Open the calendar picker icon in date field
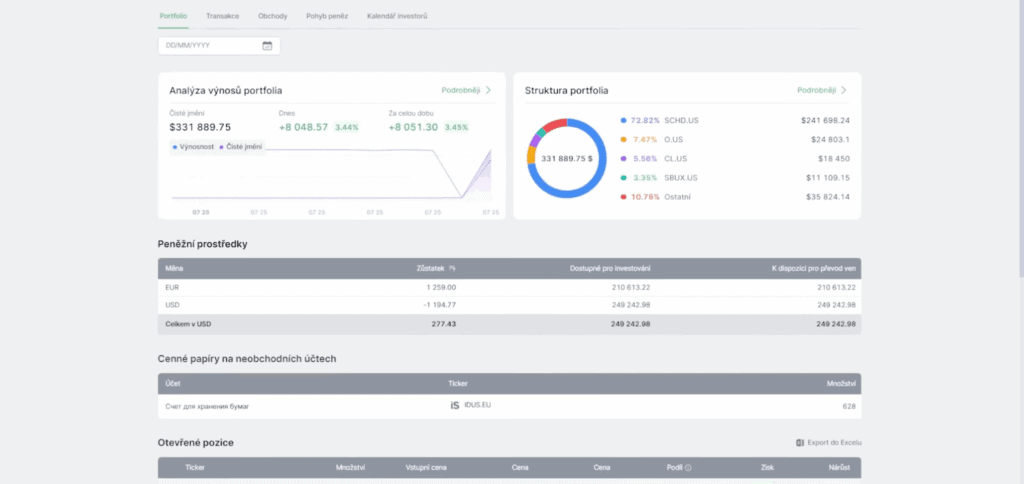Image resolution: width=1024 pixels, height=484 pixels. pos(267,46)
